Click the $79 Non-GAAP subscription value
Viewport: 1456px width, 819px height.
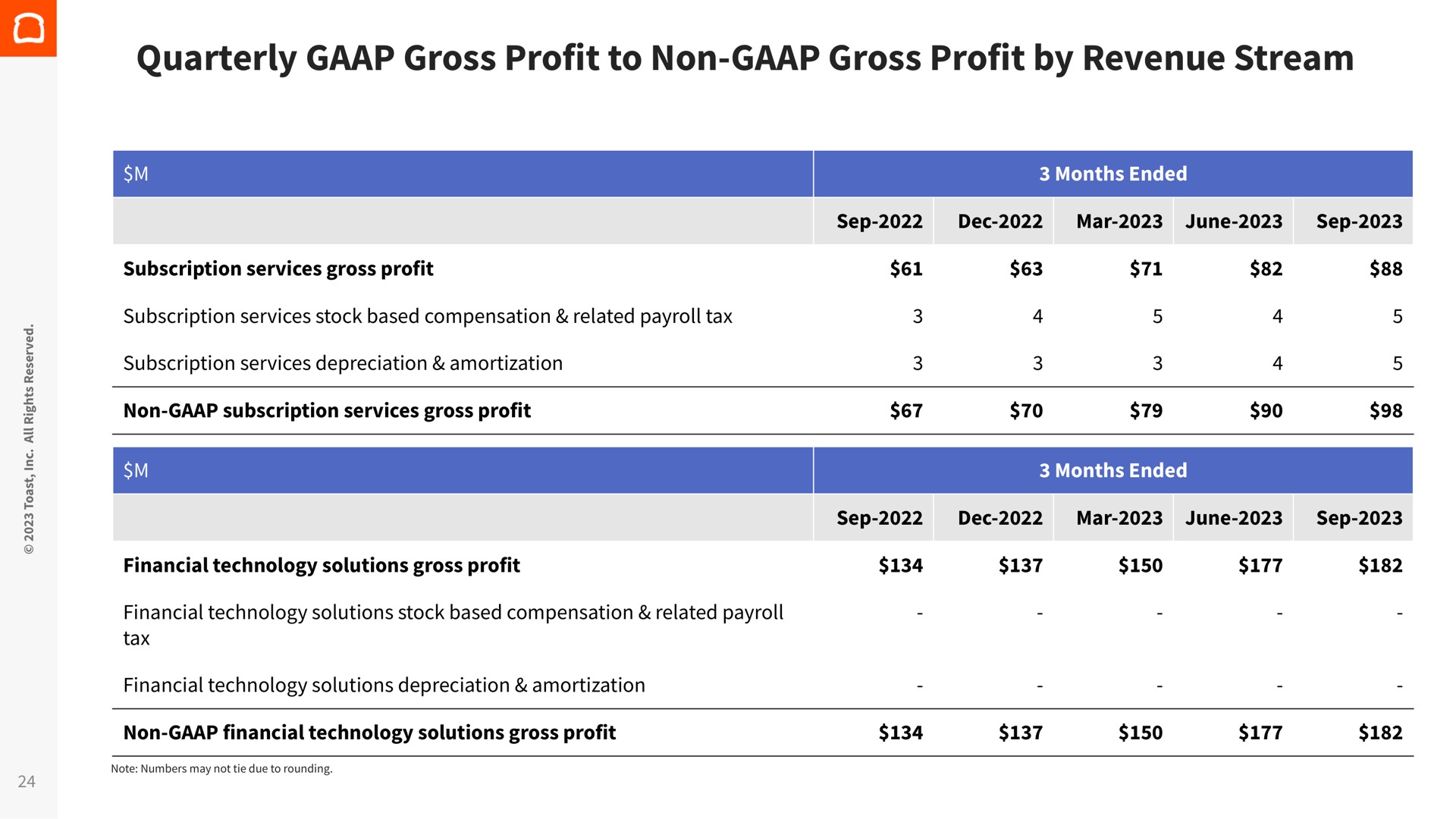tap(1146, 411)
